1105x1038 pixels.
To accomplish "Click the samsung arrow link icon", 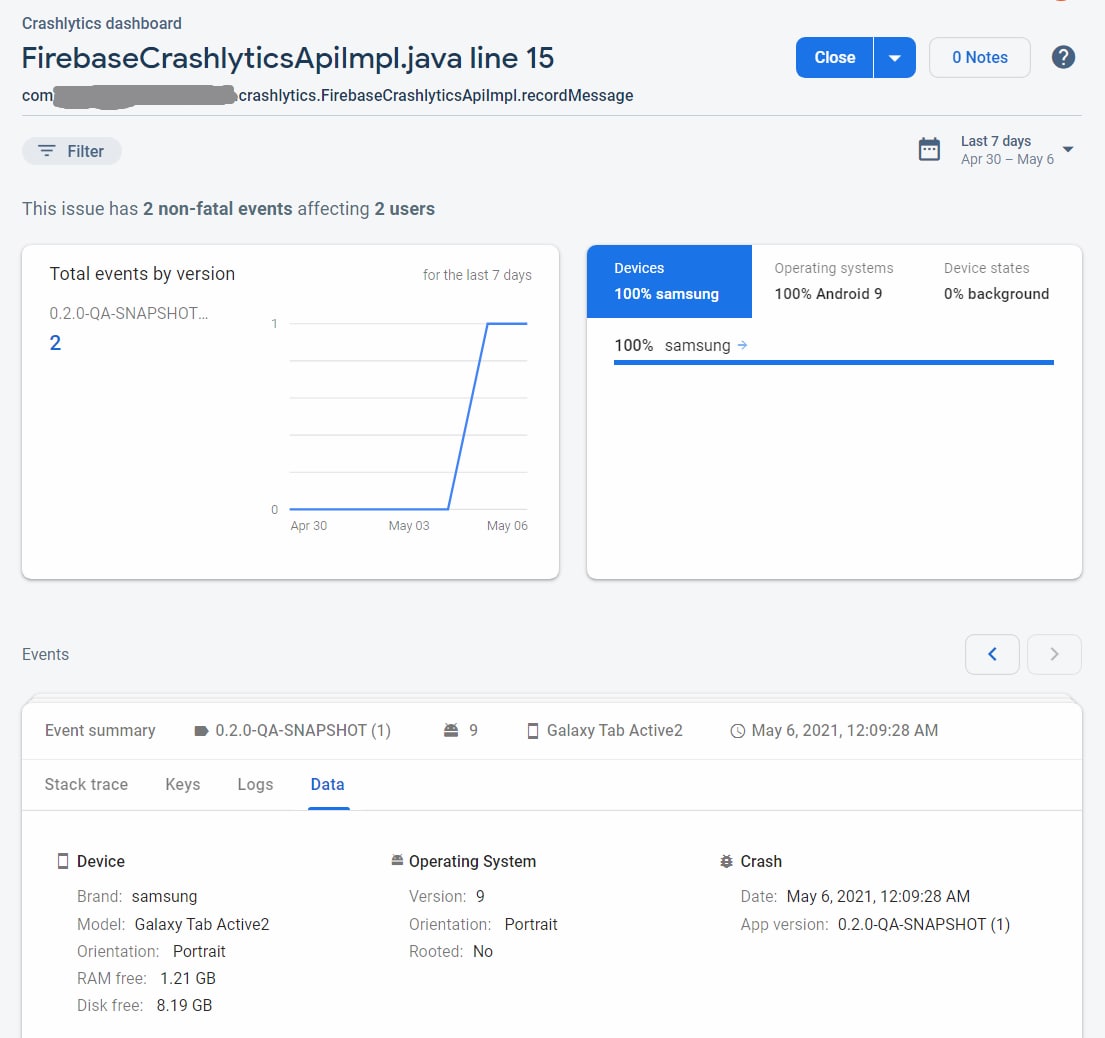I will click(742, 345).
